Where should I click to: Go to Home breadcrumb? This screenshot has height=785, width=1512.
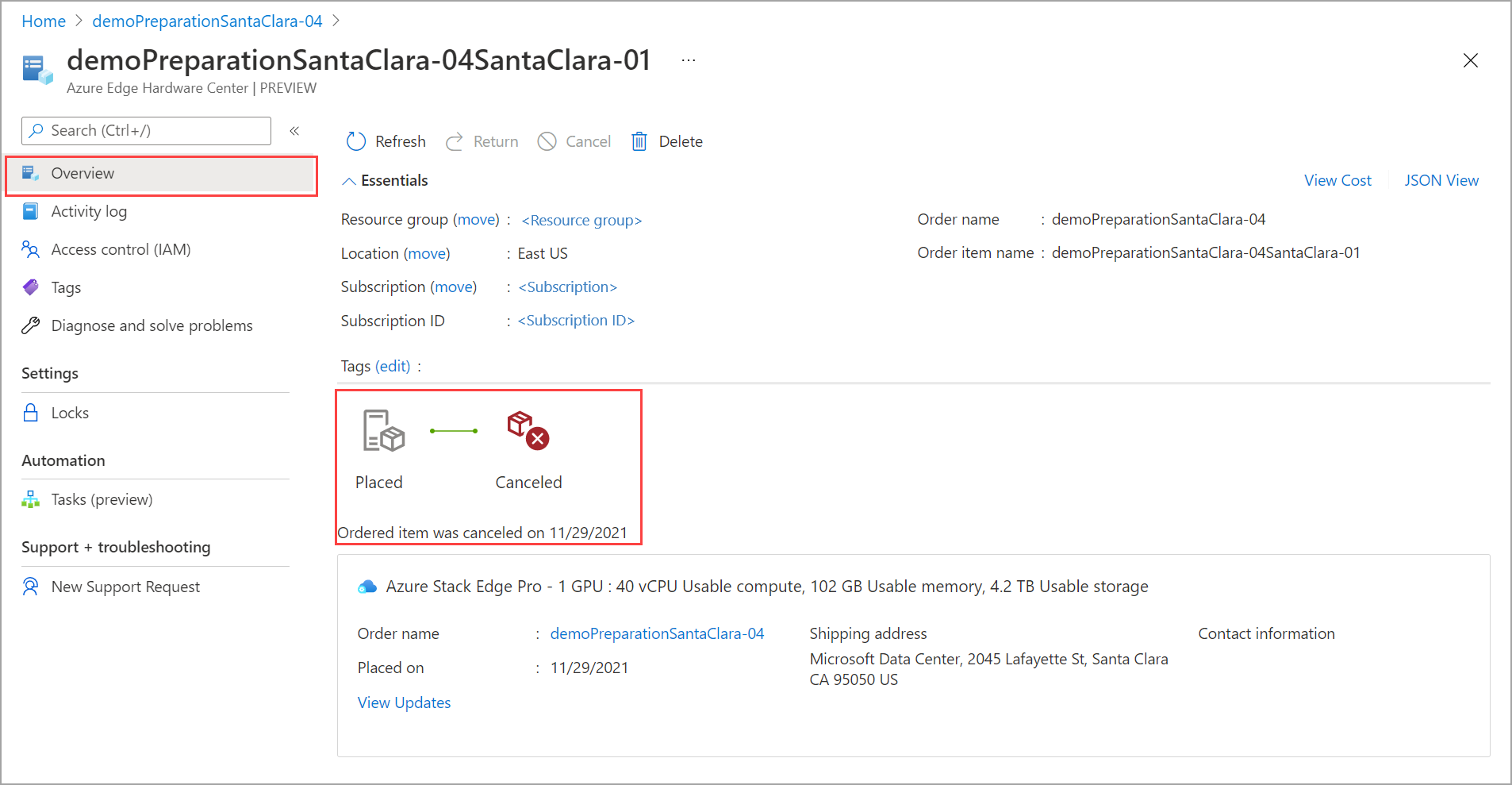(x=44, y=21)
